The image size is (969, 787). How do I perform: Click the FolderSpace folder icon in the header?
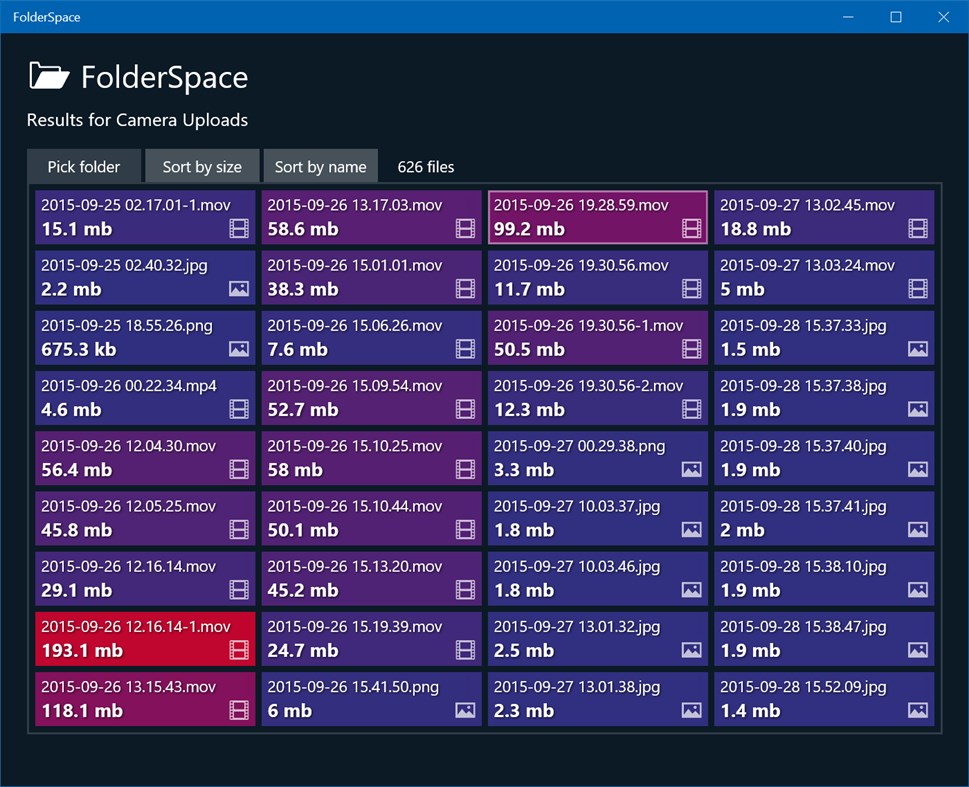(x=47, y=75)
